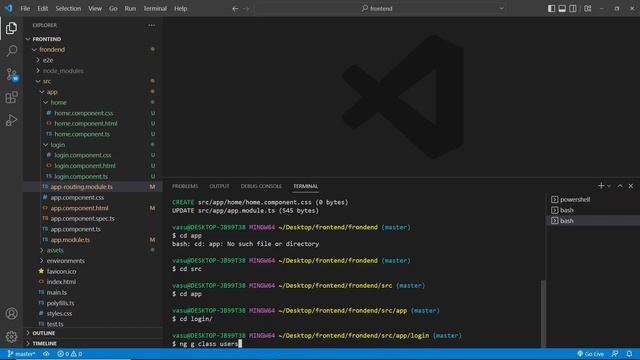Open the Search view in activity bar

(x=11, y=51)
